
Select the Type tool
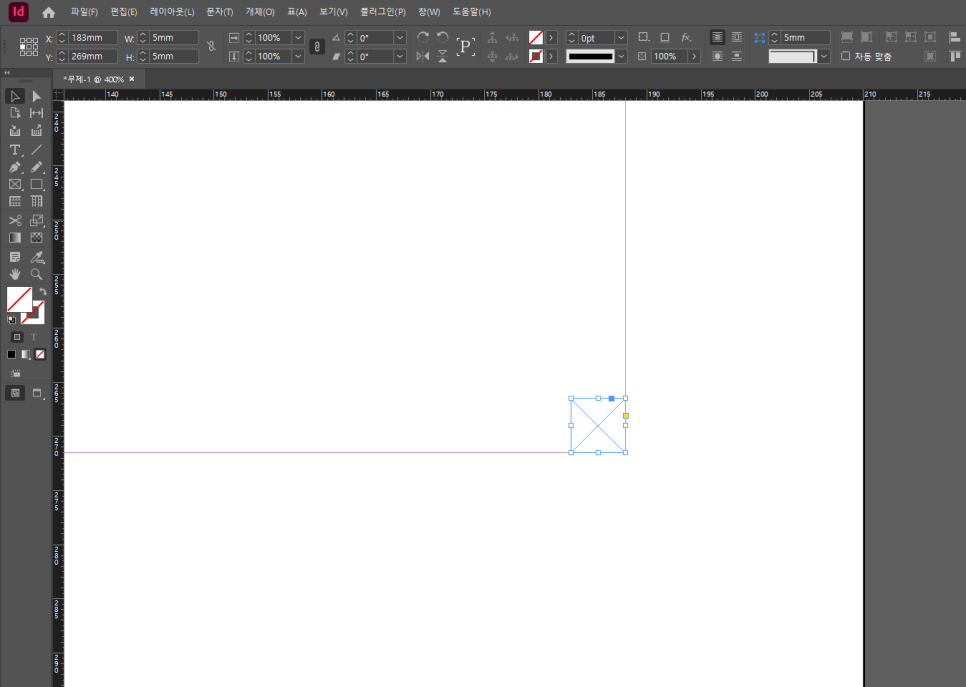[15, 150]
